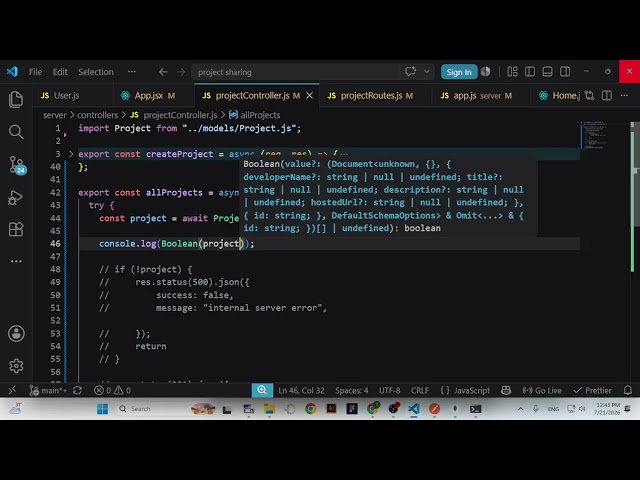The width and height of the screenshot is (640, 480).
Task: Click the main* branch in status bar
Action: 48,391
